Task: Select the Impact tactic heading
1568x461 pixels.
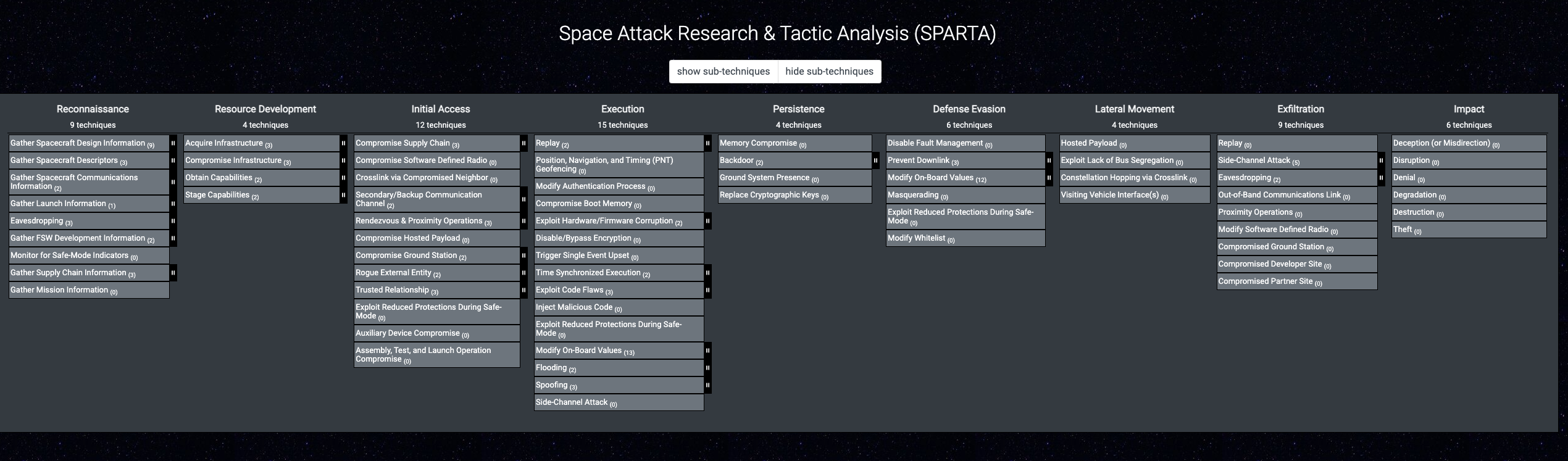Action: point(1469,109)
